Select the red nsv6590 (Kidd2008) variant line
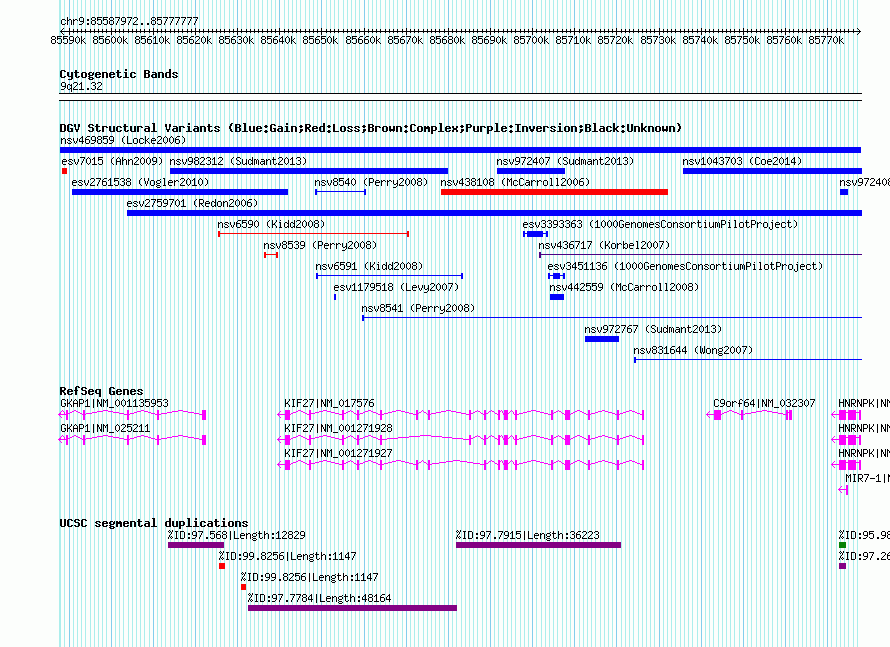 coord(313,234)
